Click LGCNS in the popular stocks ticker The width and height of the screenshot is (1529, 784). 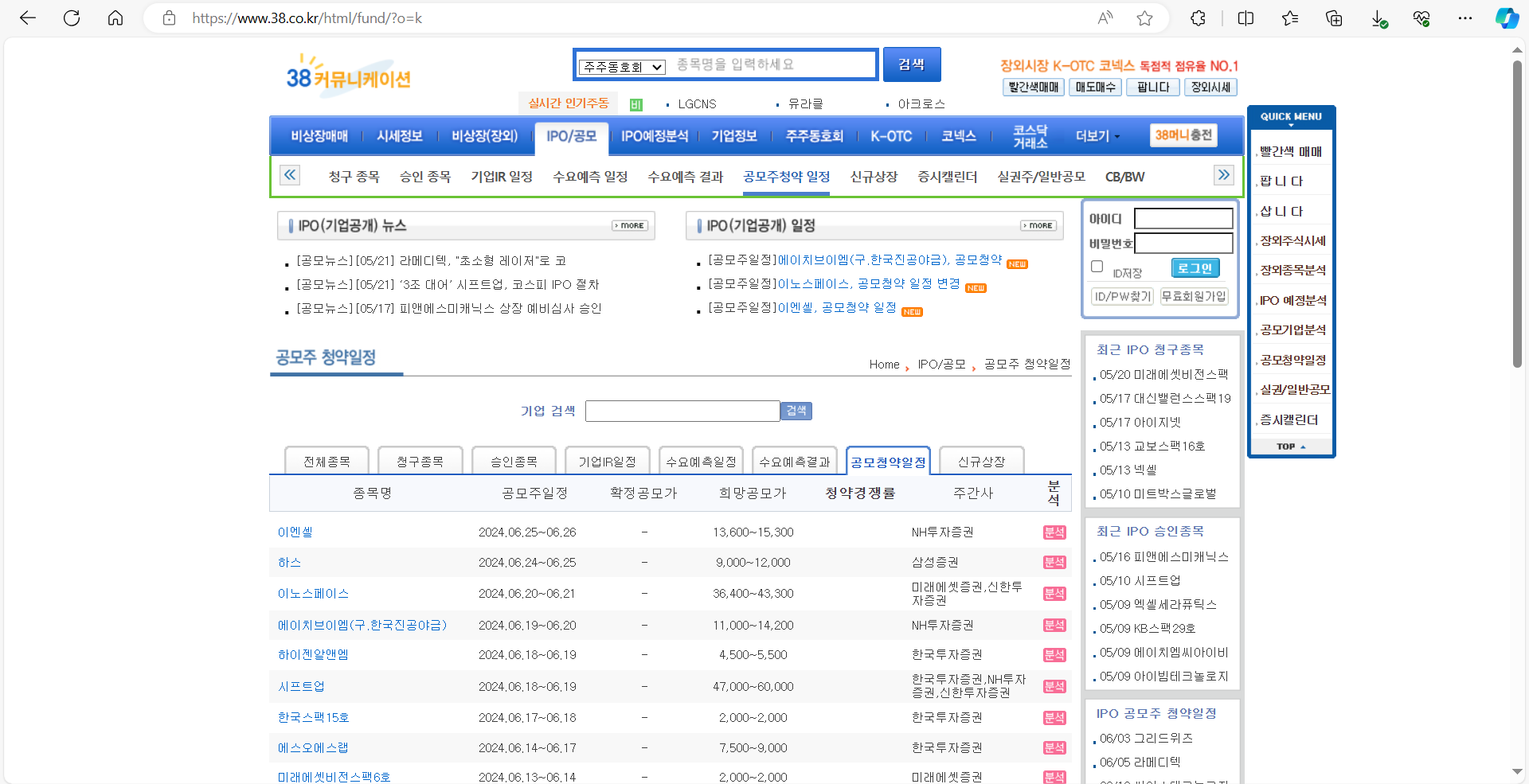click(x=697, y=104)
